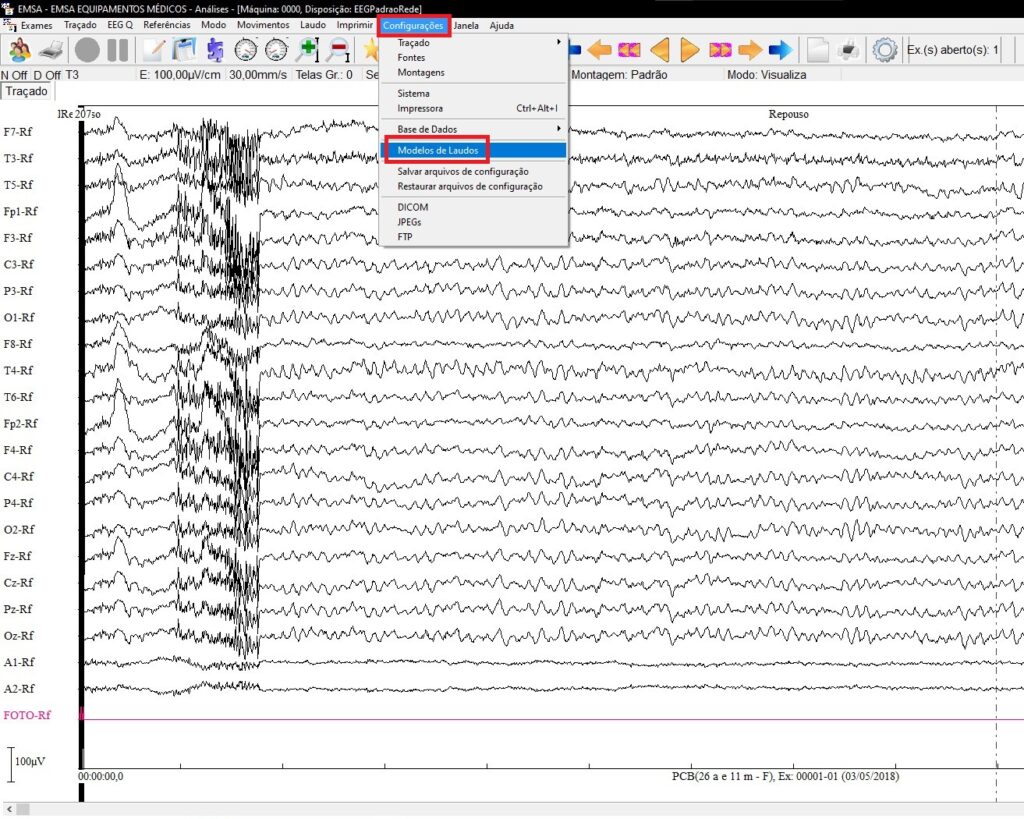Expand the Base de Dados submenu

tap(427, 129)
